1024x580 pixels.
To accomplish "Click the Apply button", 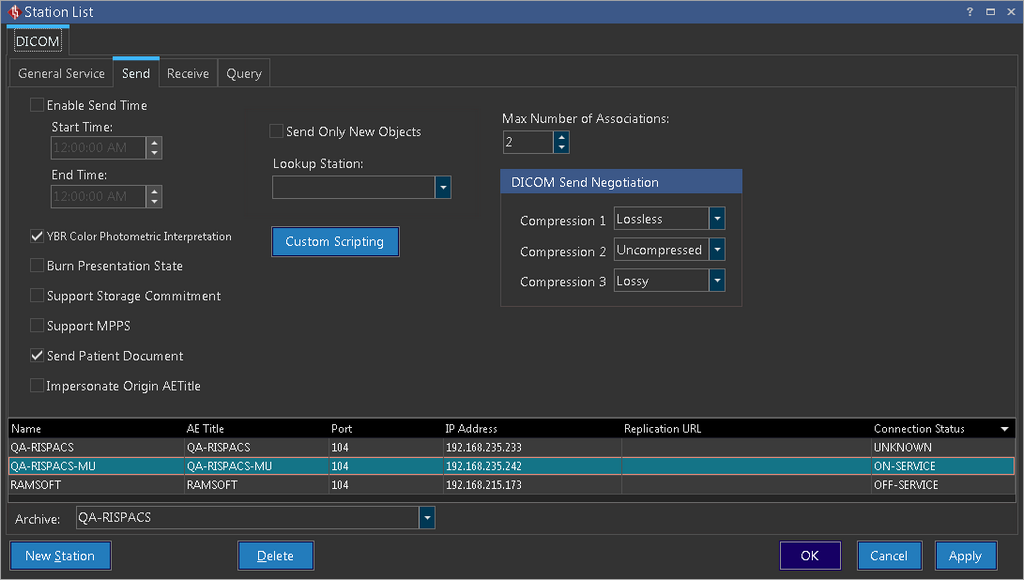I will tap(965, 556).
